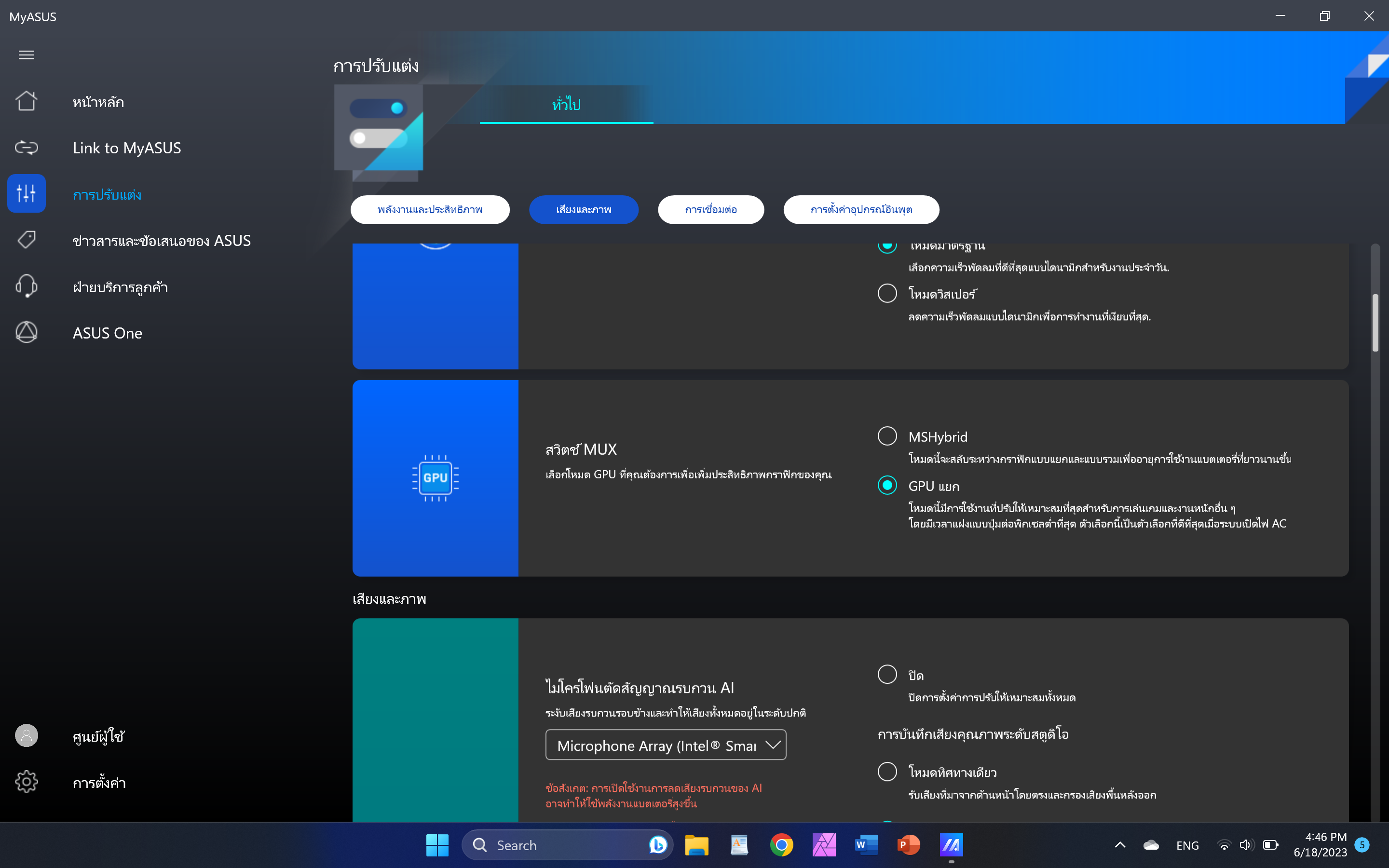Viewport: 1389px width, 868px height.
Task: Click the home icon in sidebar
Action: click(x=27, y=102)
